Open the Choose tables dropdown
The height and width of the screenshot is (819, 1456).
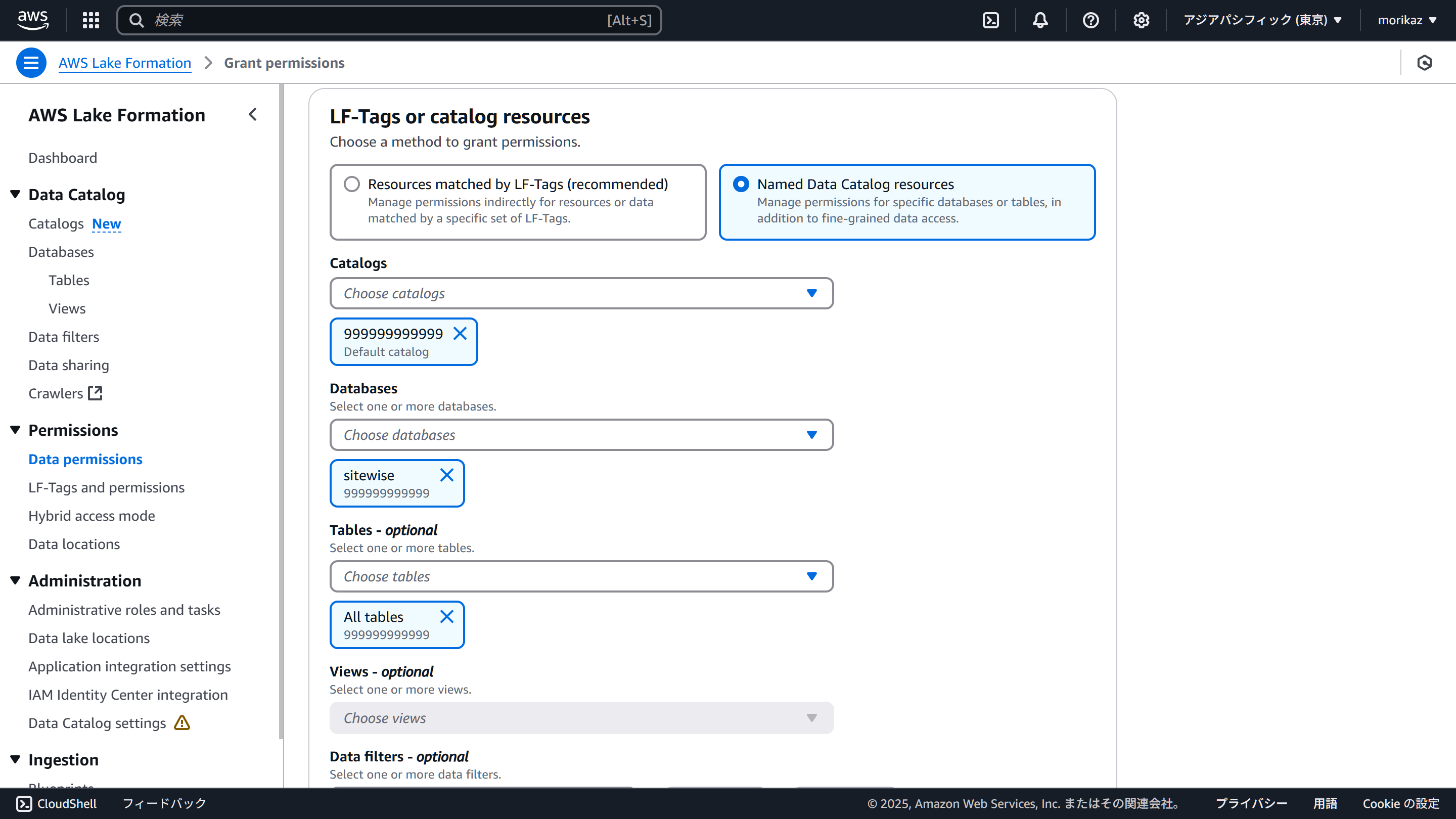click(x=581, y=576)
